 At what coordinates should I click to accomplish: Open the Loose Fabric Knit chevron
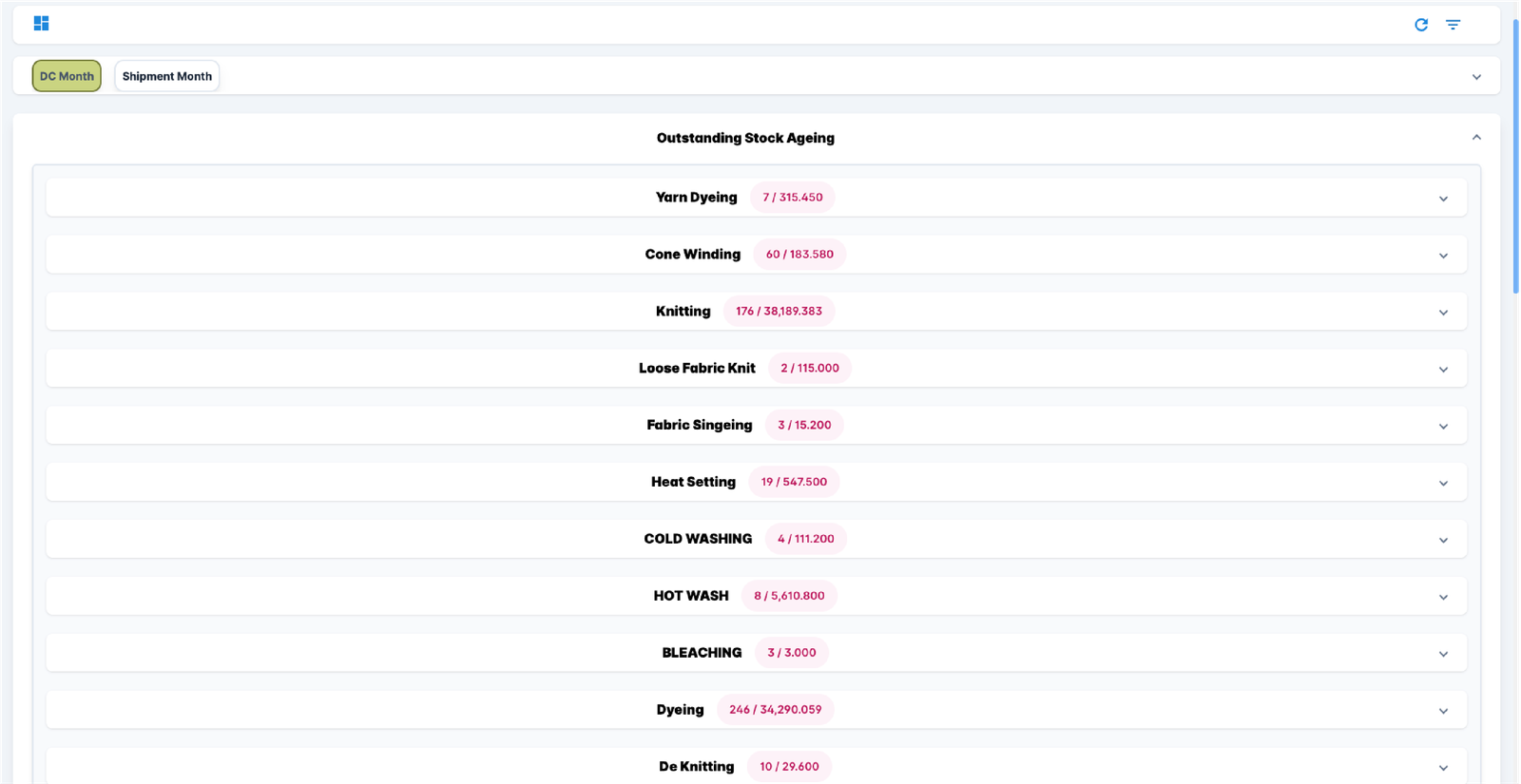(1443, 370)
